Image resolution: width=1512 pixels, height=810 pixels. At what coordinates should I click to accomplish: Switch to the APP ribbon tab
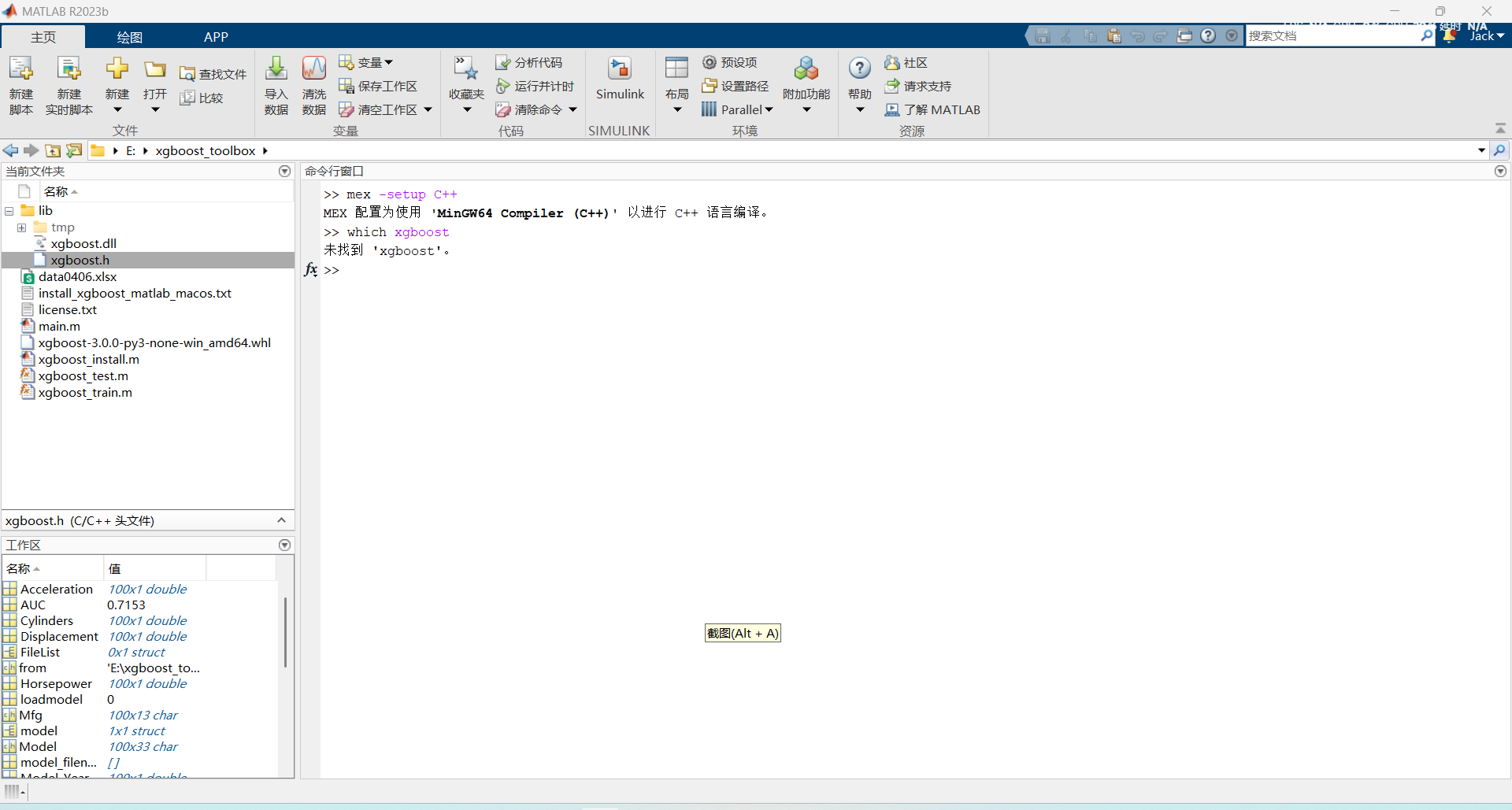coord(216,36)
